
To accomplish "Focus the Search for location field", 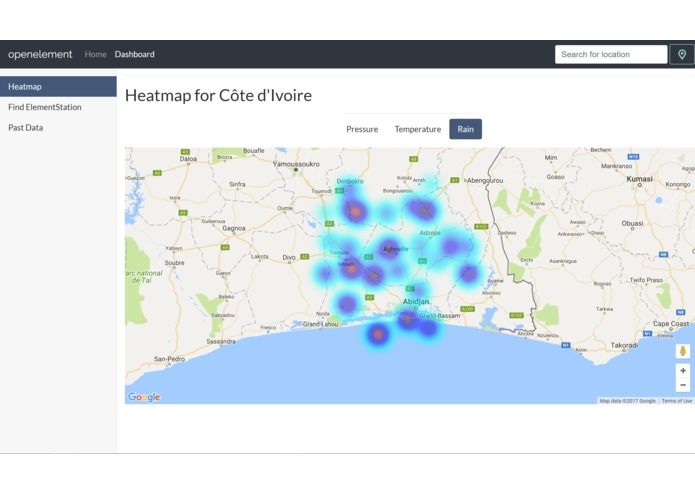I will pyautogui.click(x=611, y=54).
